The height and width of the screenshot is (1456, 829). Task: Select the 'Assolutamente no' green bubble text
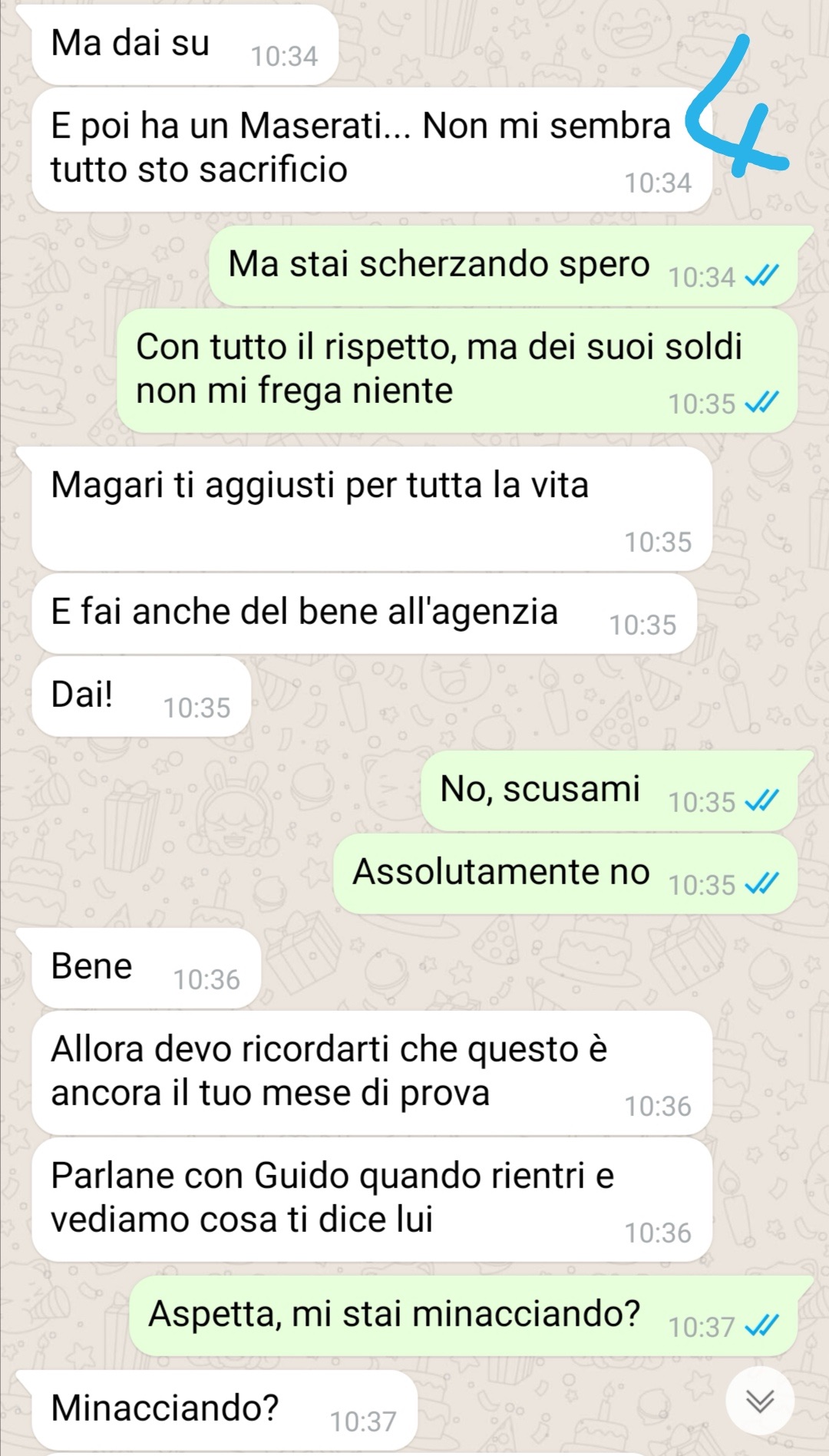pyautogui.click(x=501, y=872)
